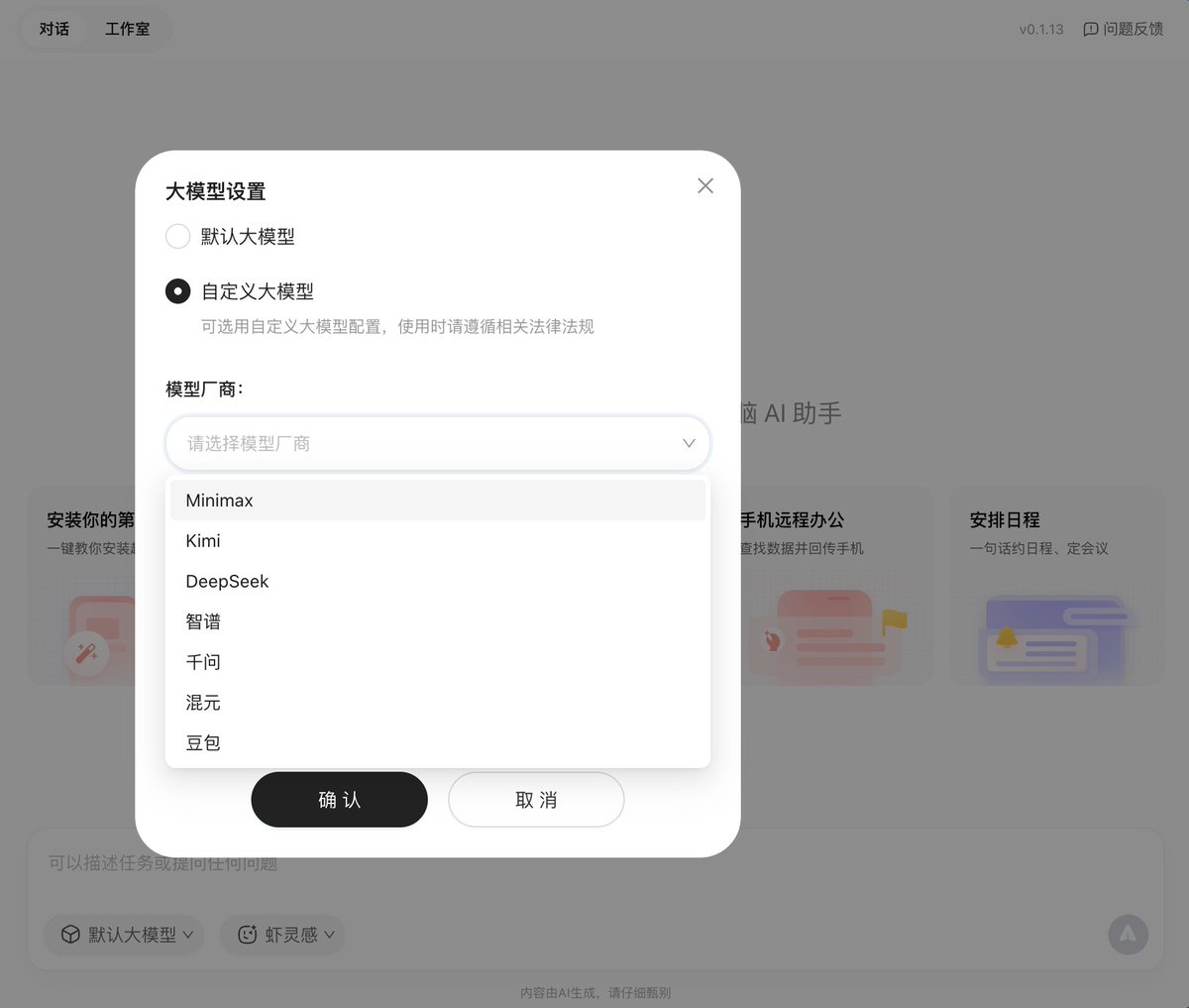Open the 安排日程 card

point(1056,585)
